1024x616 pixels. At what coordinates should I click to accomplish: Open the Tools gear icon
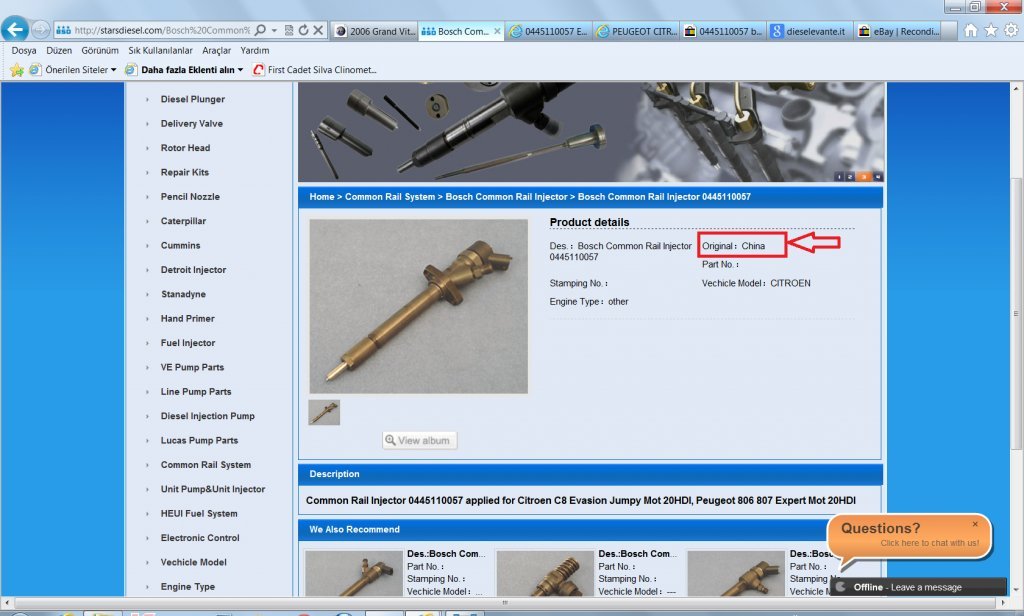[x=1011, y=30]
